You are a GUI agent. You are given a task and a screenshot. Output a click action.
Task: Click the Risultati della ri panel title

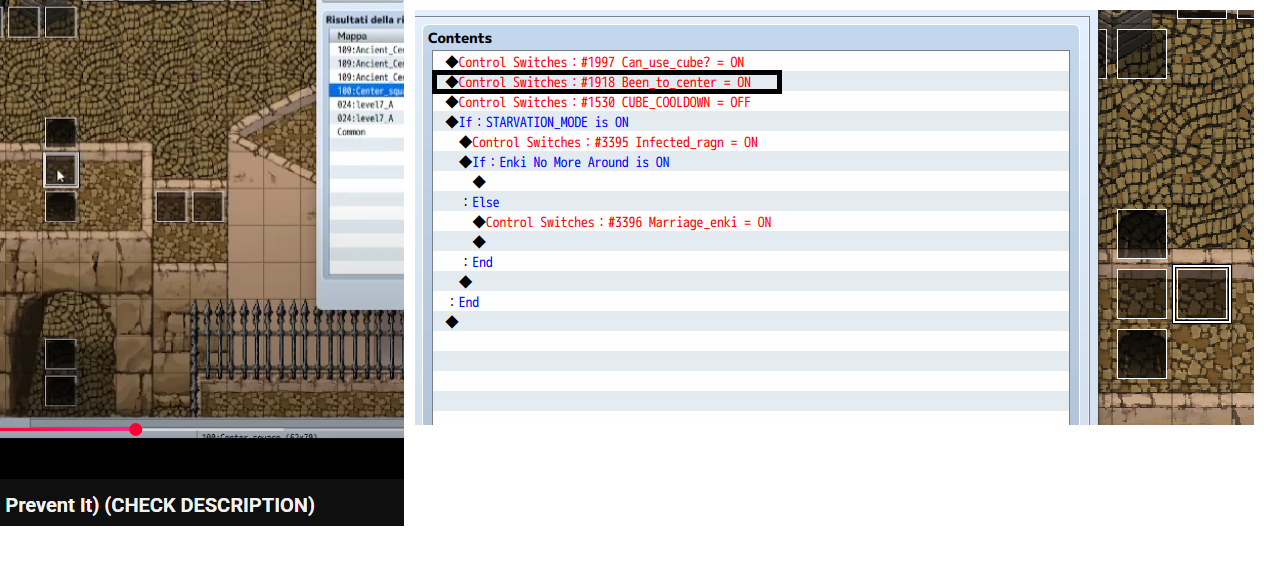(x=364, y=19)
